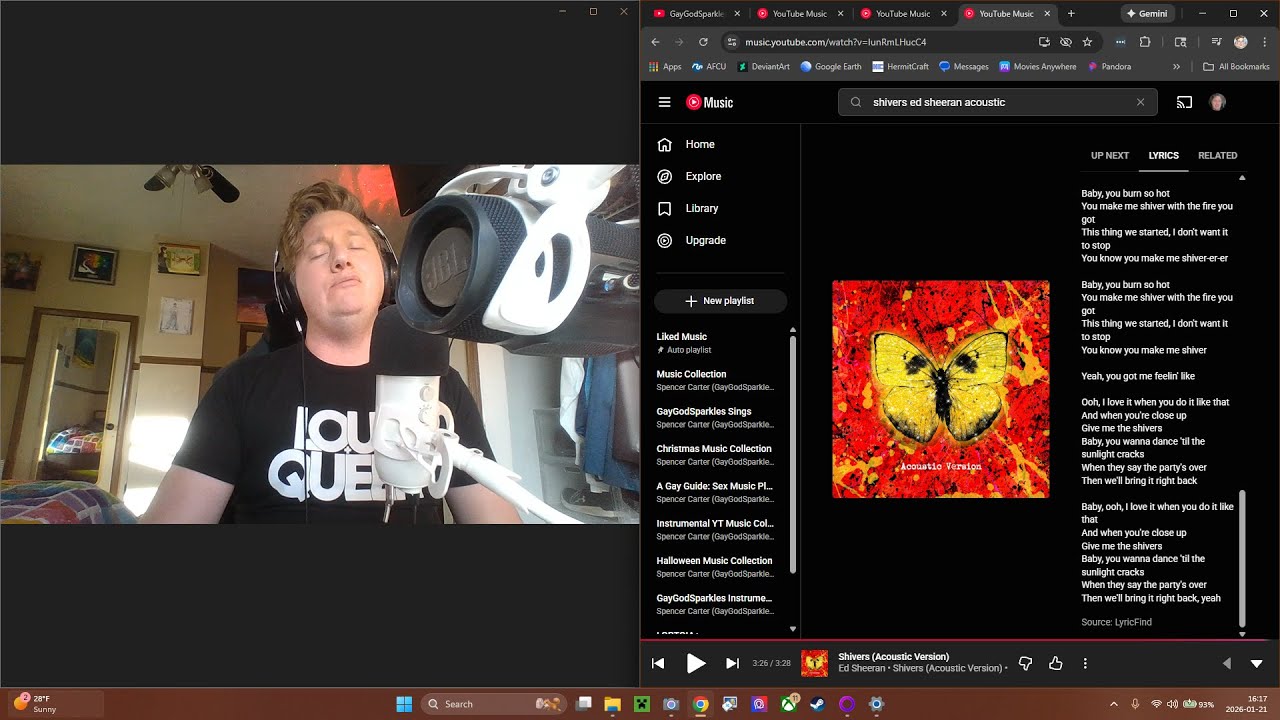Image resolution: width=1280 pixels, height=720 pixels.
Task: Switch to the GayGodSparkles YouTube tab
Action: (696, 14)
